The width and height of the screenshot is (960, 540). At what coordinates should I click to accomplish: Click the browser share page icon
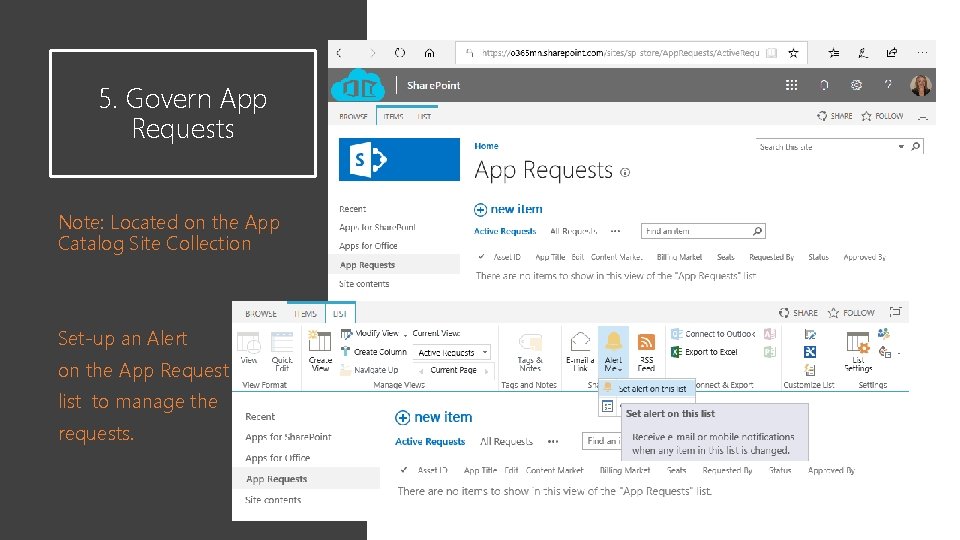point(892,53)
